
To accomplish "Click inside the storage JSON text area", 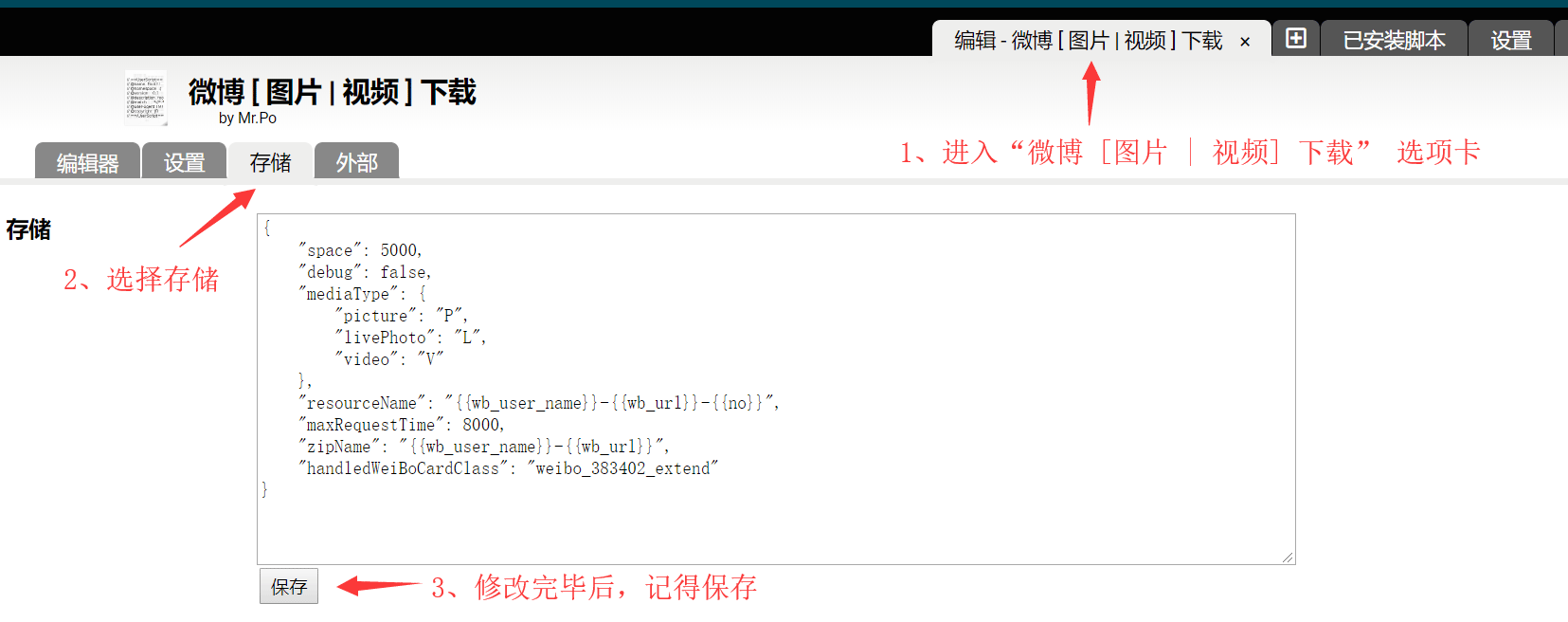I will click(776, 389).
